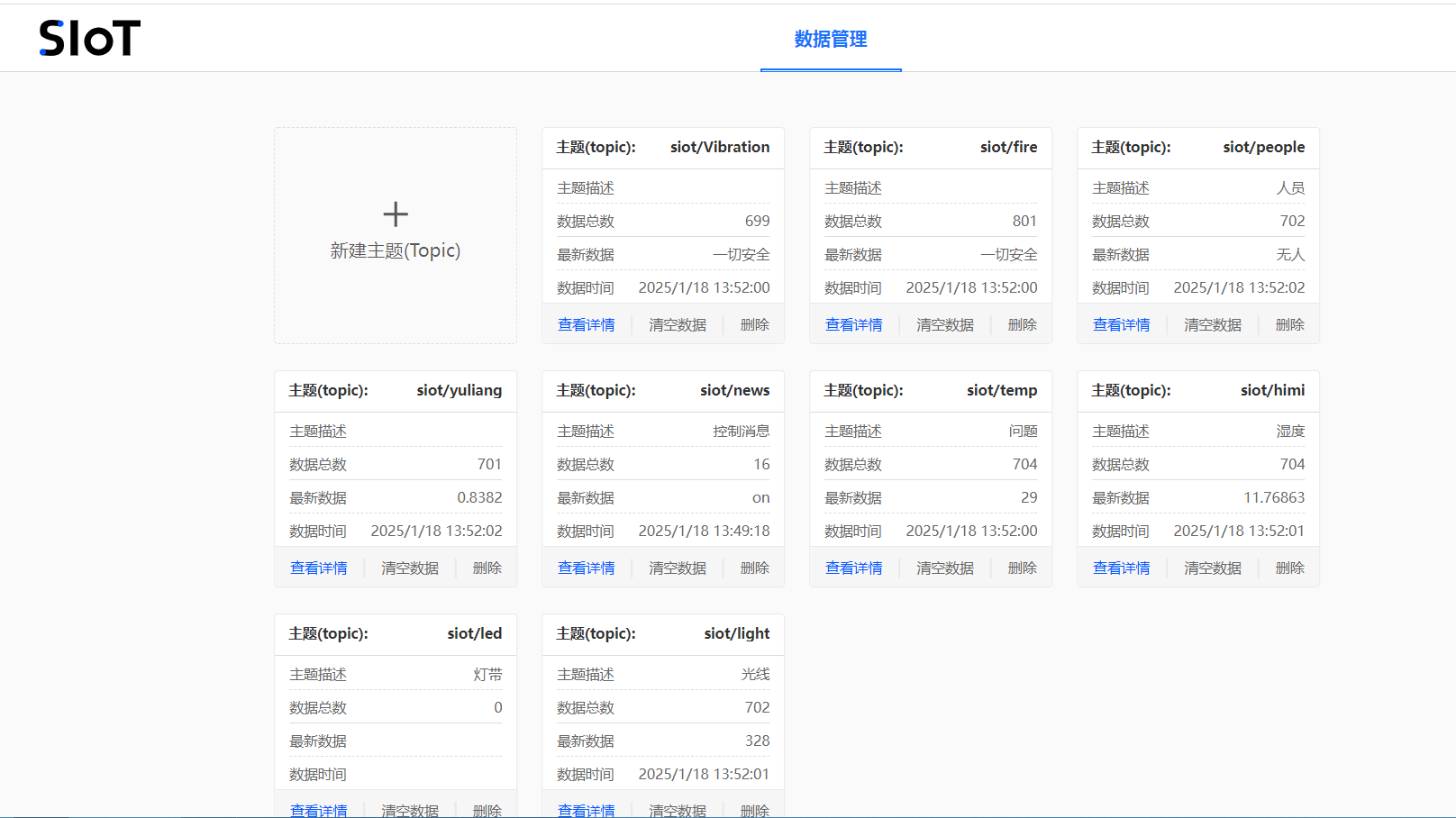This screenshot has height=818, width=1456.
Task: View details of siot/people topic
Action: click(1122, 324)
